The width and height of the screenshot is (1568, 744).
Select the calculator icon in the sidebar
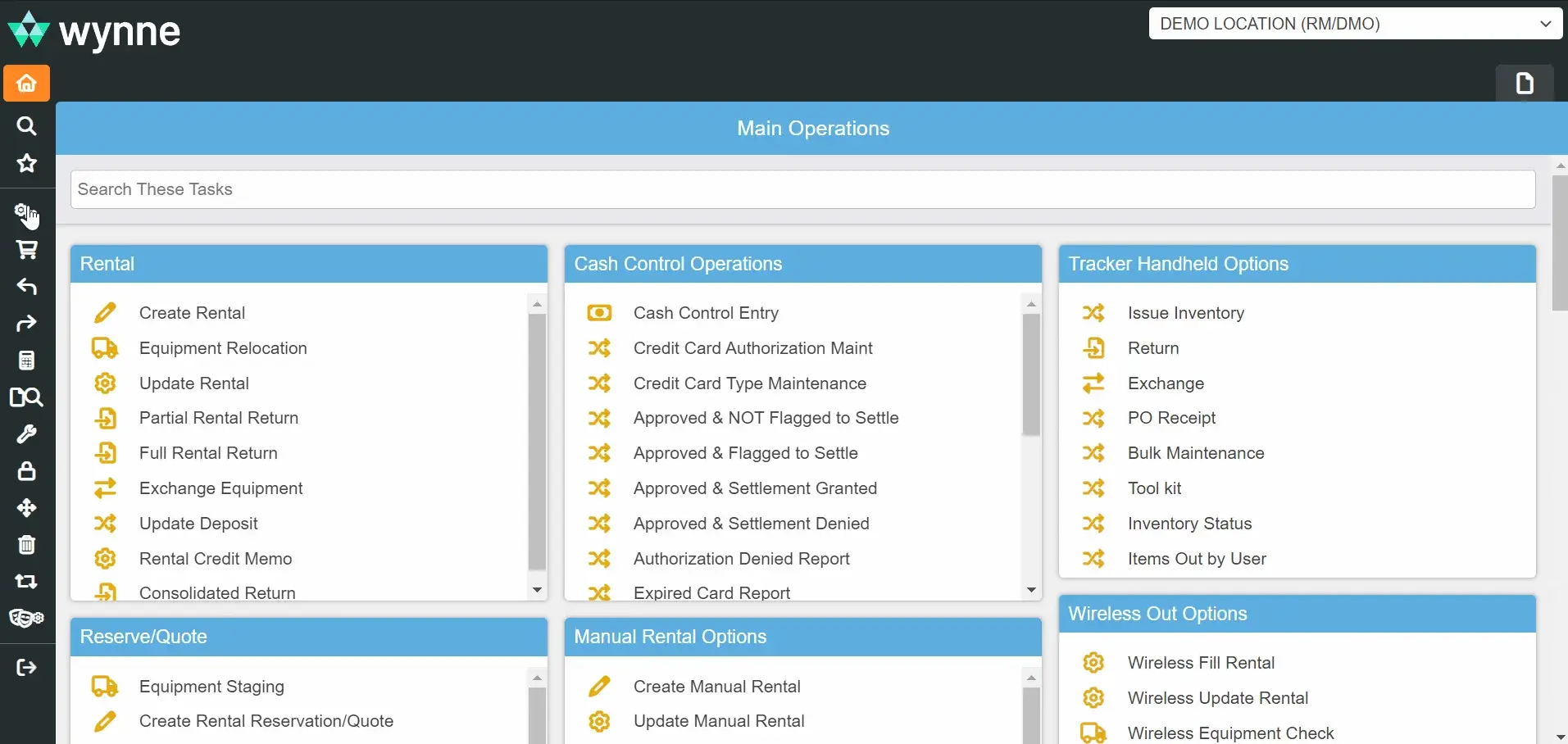coord(26,361)
